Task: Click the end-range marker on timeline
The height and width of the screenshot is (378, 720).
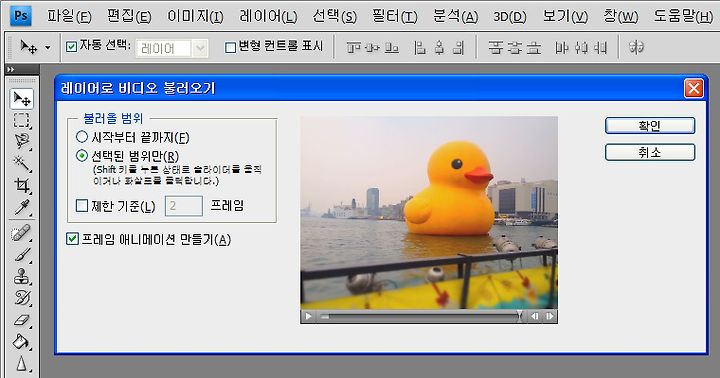Action: 519,315
